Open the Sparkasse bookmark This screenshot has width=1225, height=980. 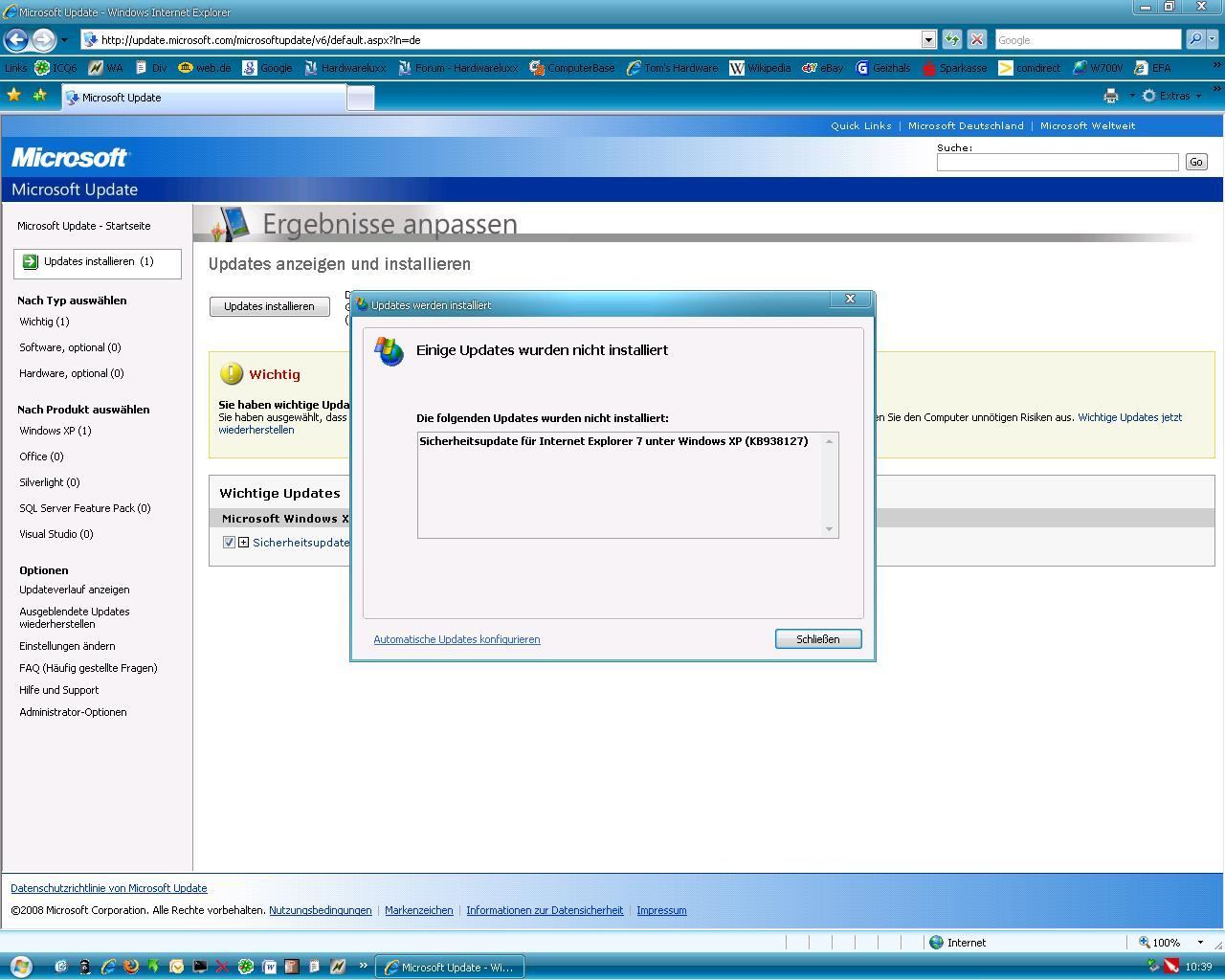[954, 68]
